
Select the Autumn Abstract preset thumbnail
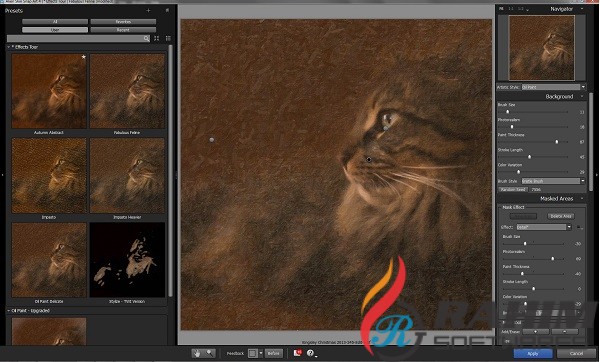pyautogui.click(x=49, y=91)
